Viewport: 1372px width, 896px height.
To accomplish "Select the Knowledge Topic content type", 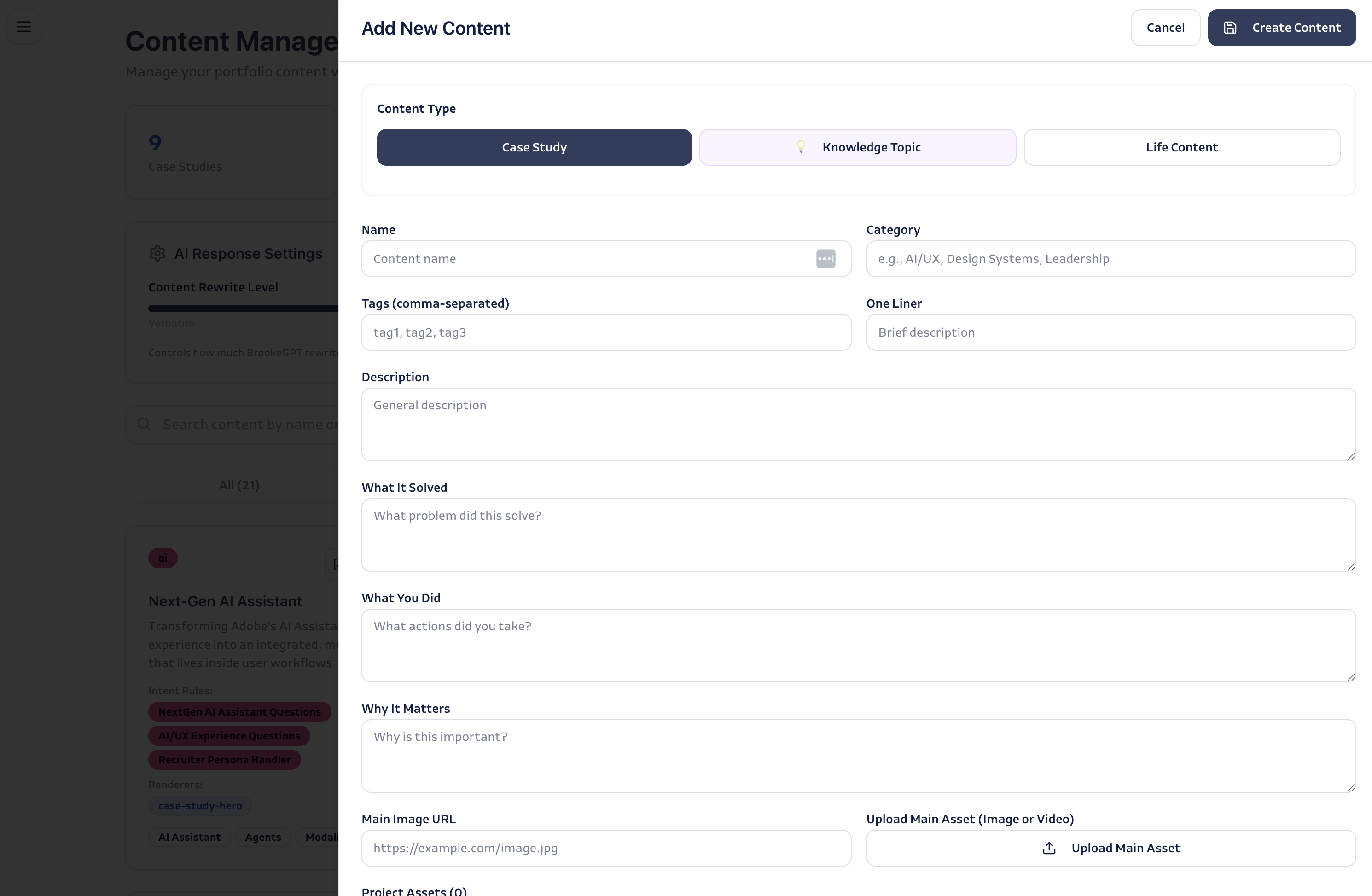I will click(x=858, y=148).
